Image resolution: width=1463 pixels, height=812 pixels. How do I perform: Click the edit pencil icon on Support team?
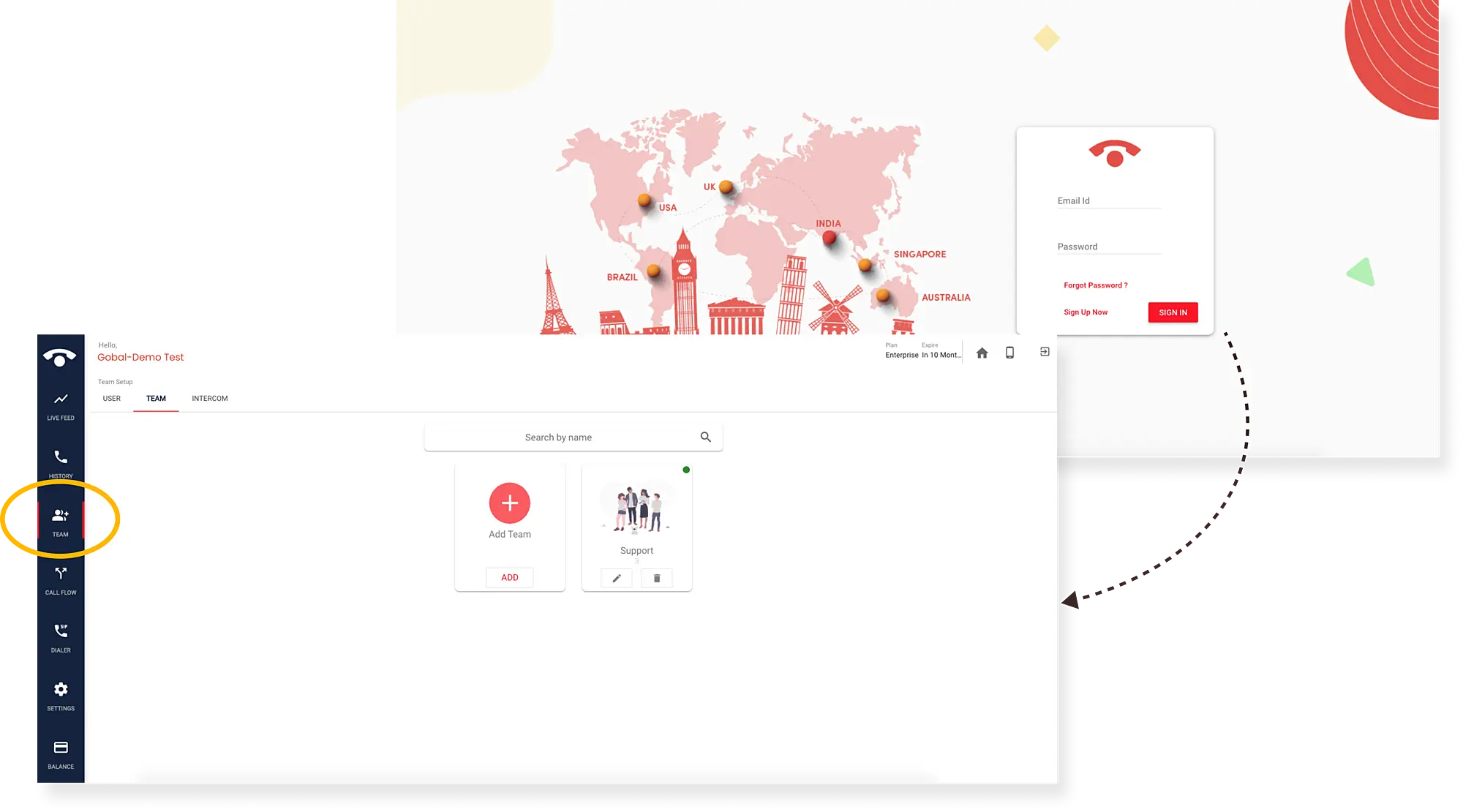pyautogui.click(x=617, y=578)
